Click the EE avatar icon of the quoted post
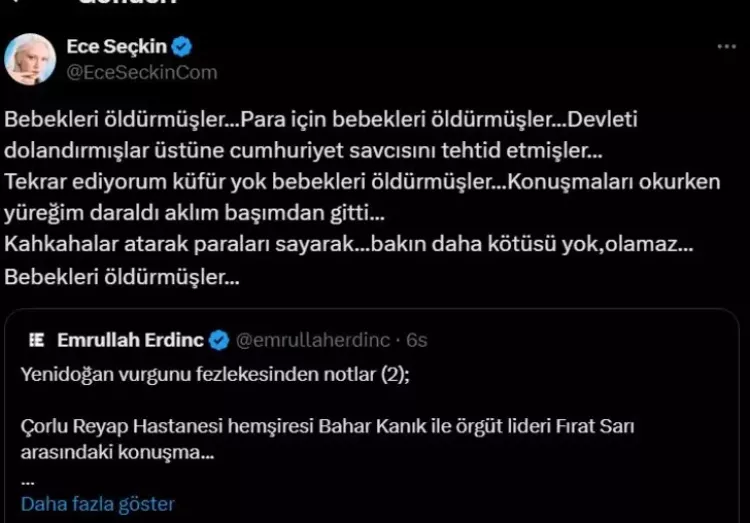The height and width of the screenshot is (523, 750). 36,340
